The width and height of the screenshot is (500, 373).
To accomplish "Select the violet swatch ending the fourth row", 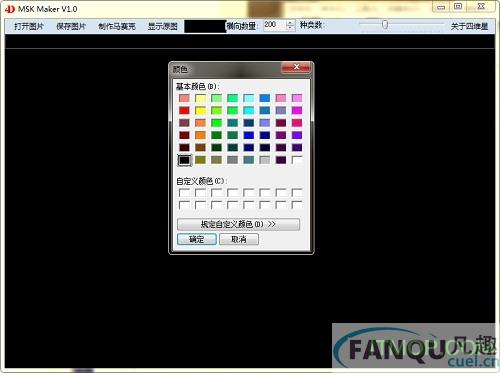I will 297,135.
